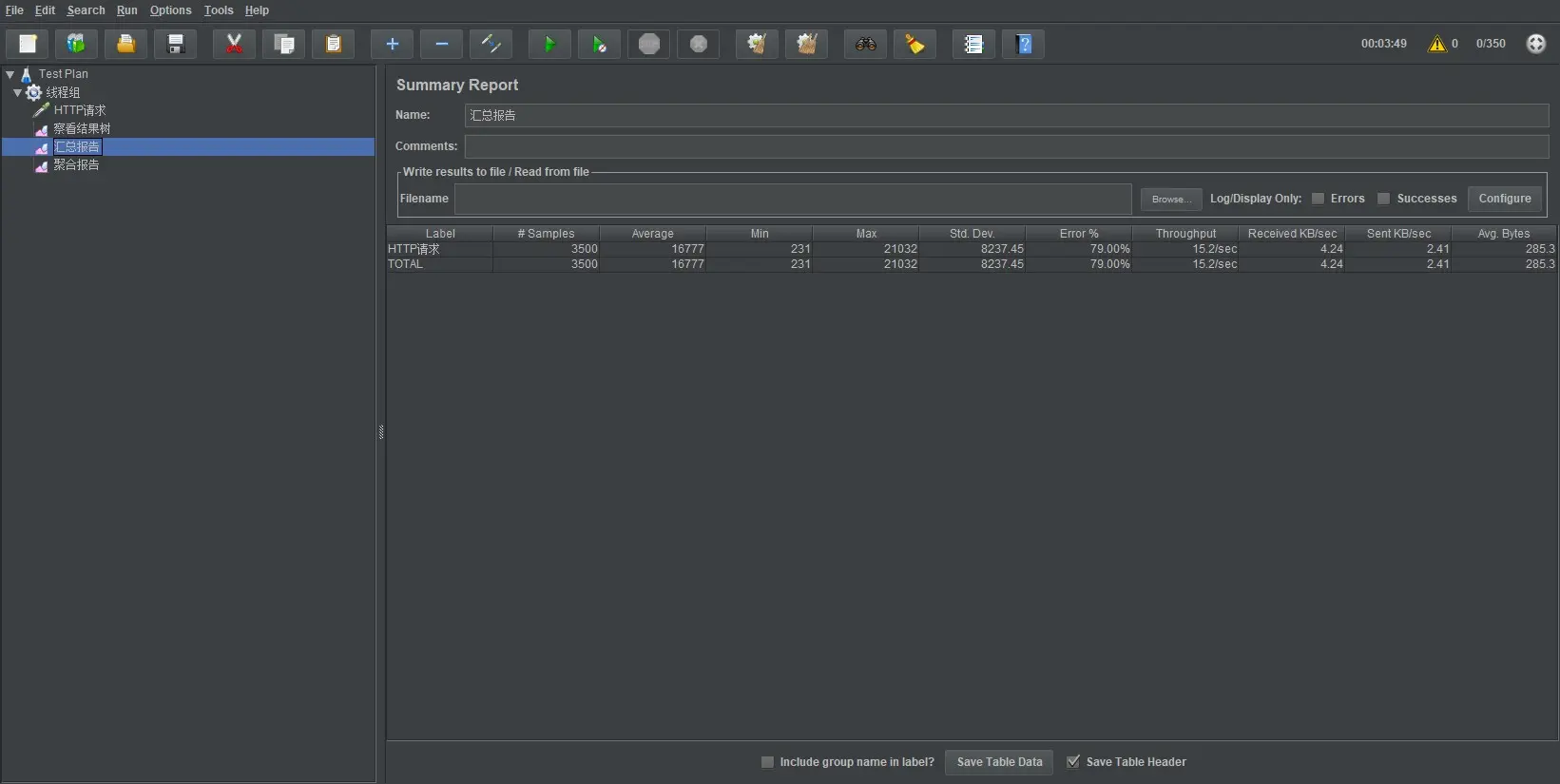Open the Help menu
The image size is (1560, 784).
(257, 10)
